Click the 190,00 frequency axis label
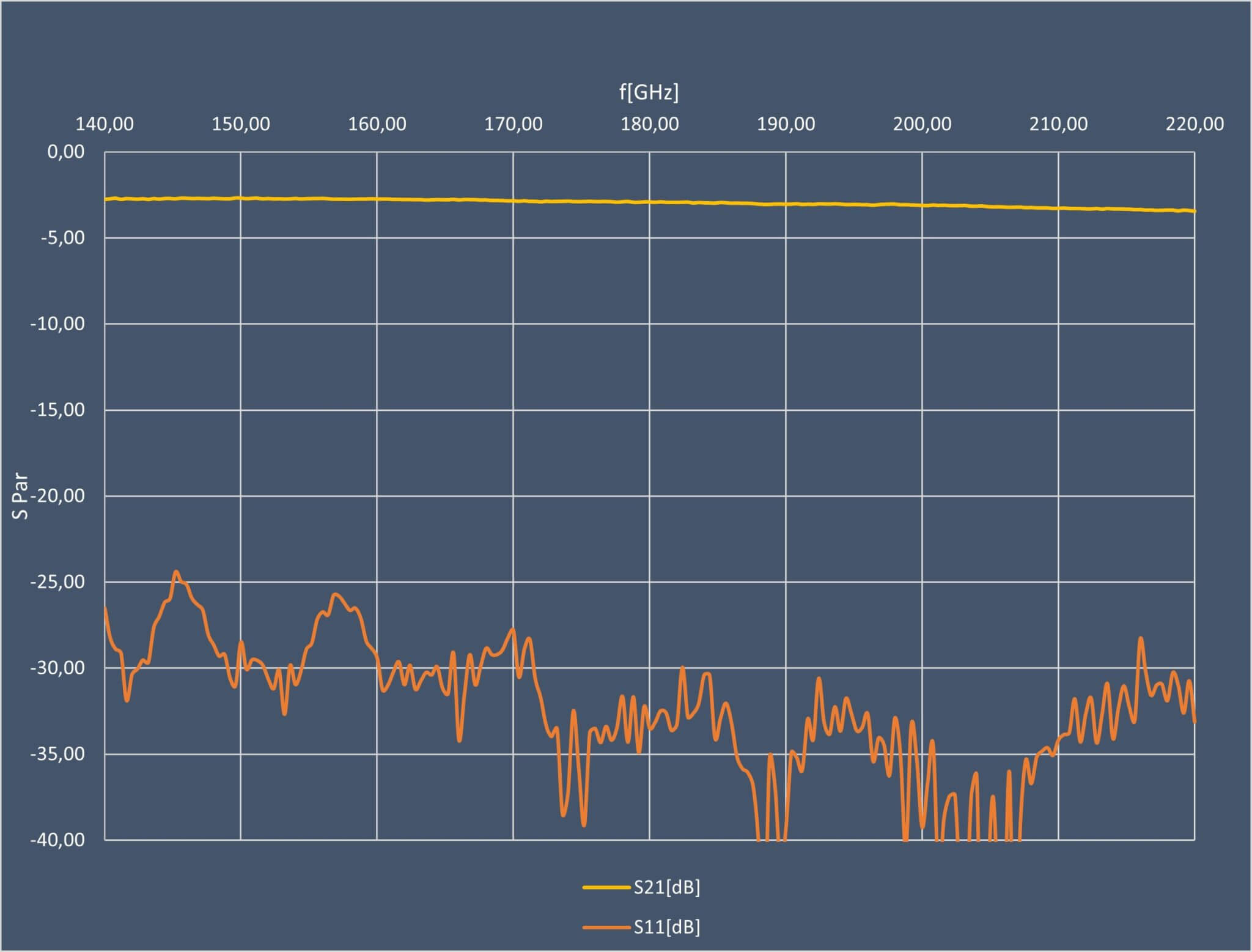The image size is (1252, 952). click(786, 124)
